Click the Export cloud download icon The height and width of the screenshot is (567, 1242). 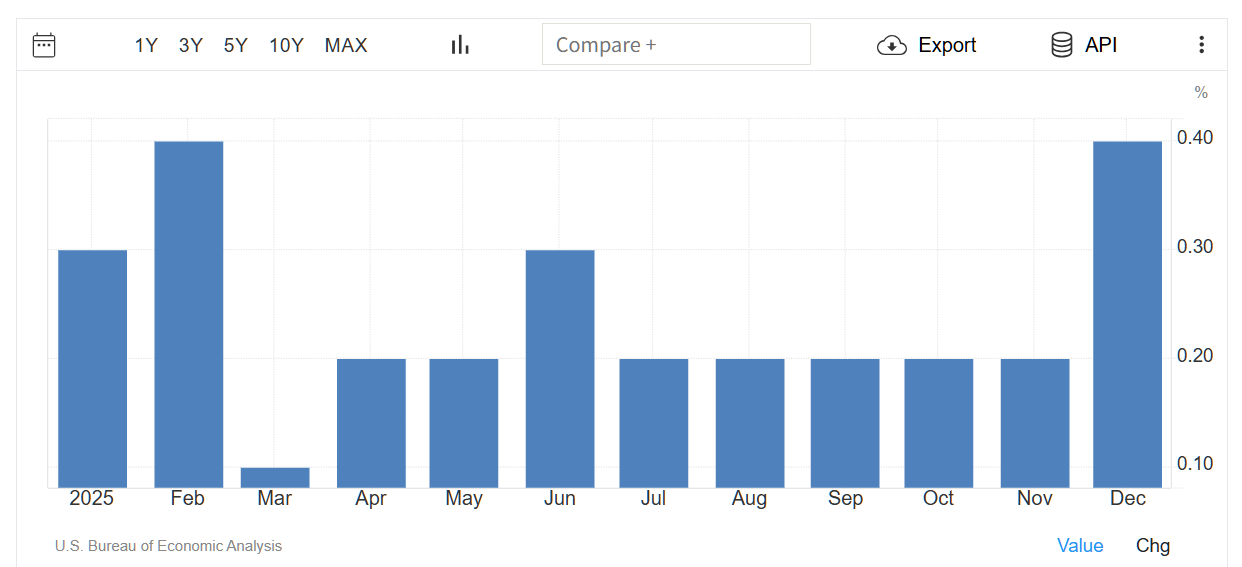(x=891, y=45)
